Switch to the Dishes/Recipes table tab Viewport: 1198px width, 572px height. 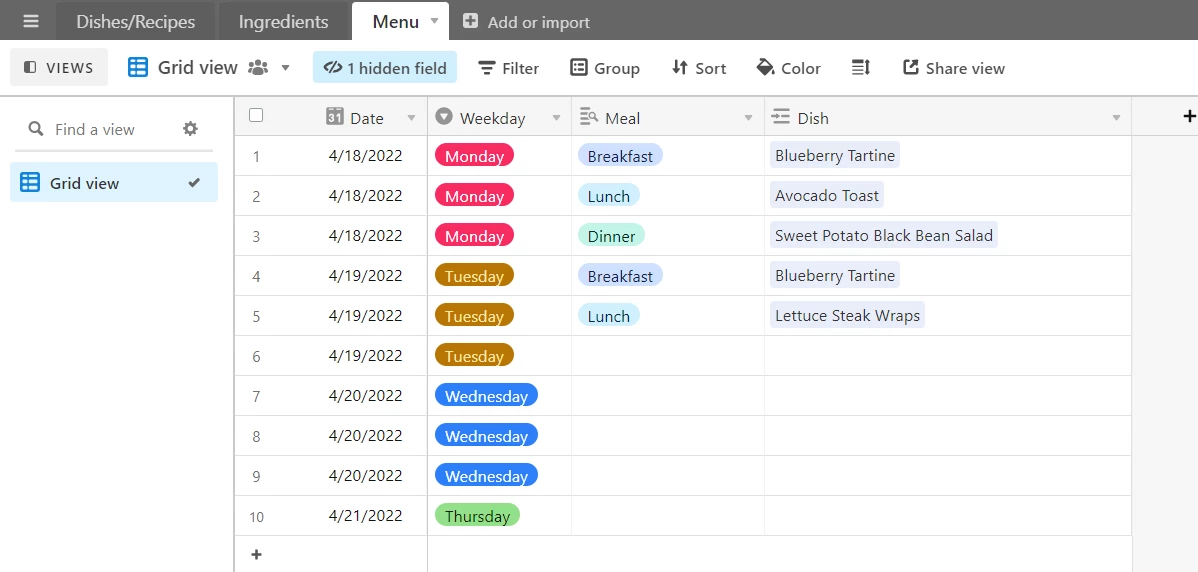point(135,22)
